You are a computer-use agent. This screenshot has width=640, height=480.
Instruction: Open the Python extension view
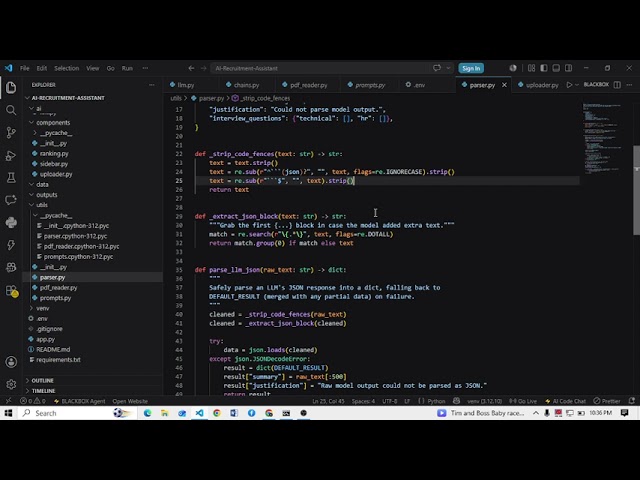point(11,222)
